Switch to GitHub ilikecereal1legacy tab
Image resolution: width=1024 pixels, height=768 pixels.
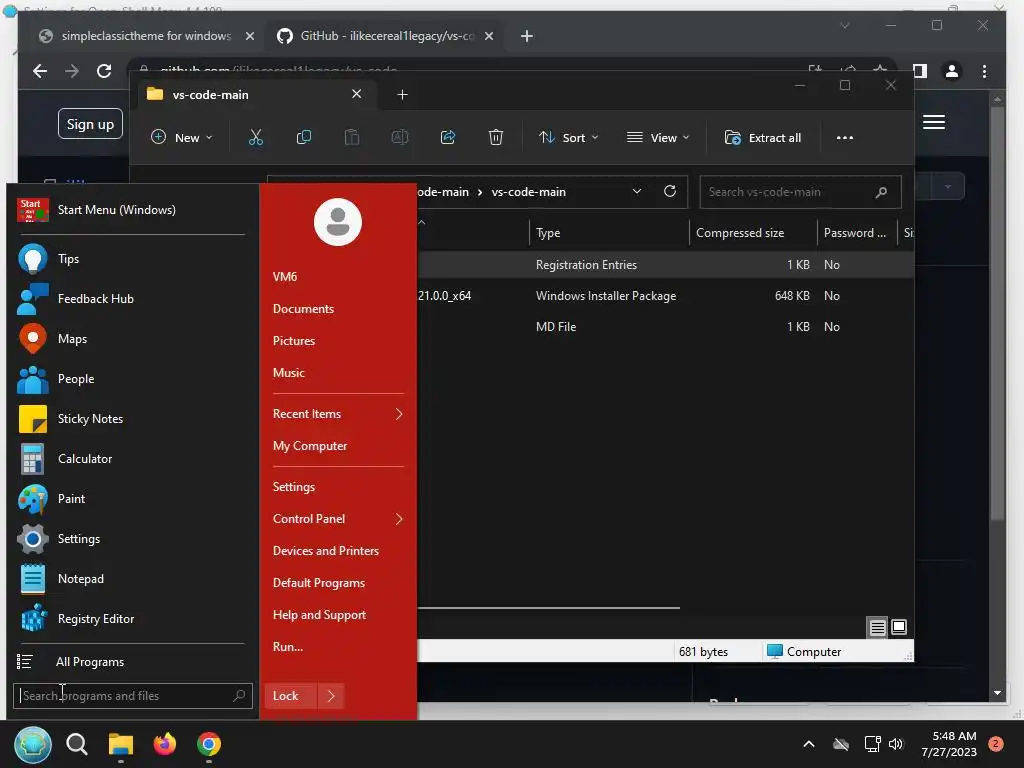coord(386,36)
